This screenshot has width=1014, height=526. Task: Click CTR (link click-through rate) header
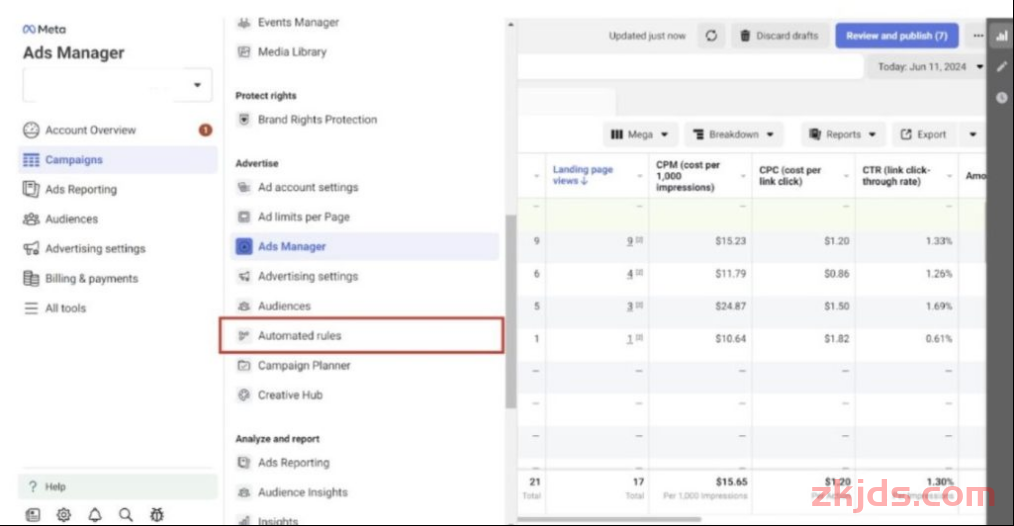pos(896,176)
